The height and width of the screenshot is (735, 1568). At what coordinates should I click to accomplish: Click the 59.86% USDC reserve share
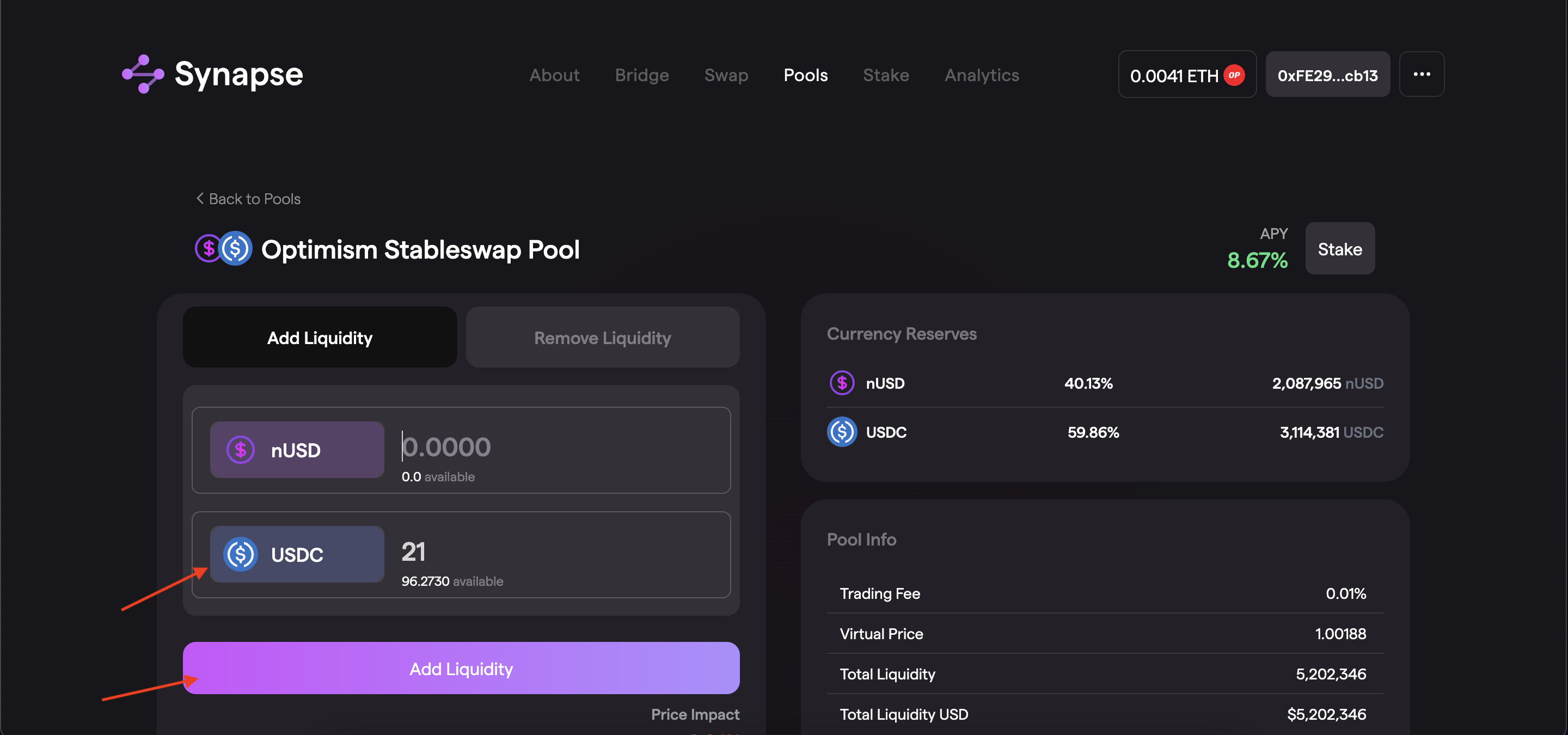click(x=1093, y=432)
